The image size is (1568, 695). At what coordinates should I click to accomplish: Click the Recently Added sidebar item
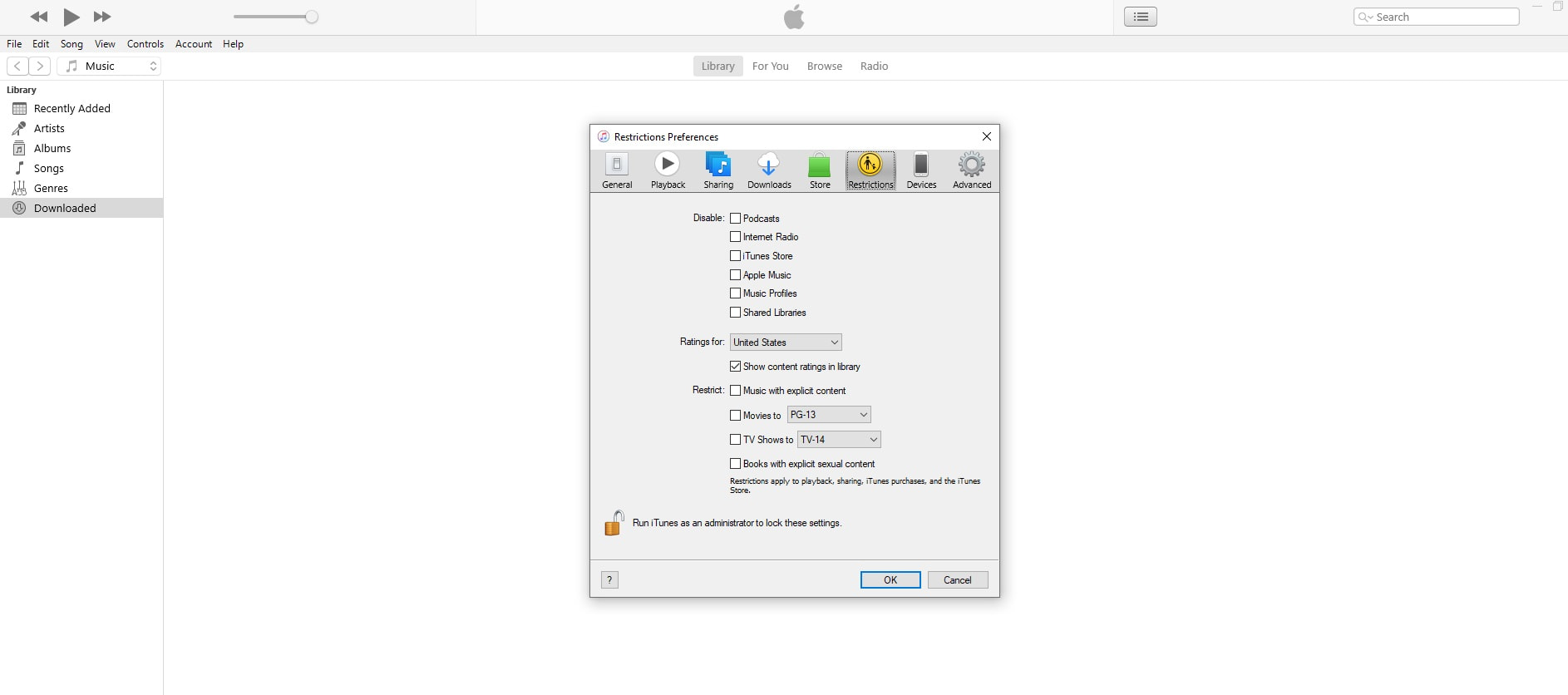[81, 108]
